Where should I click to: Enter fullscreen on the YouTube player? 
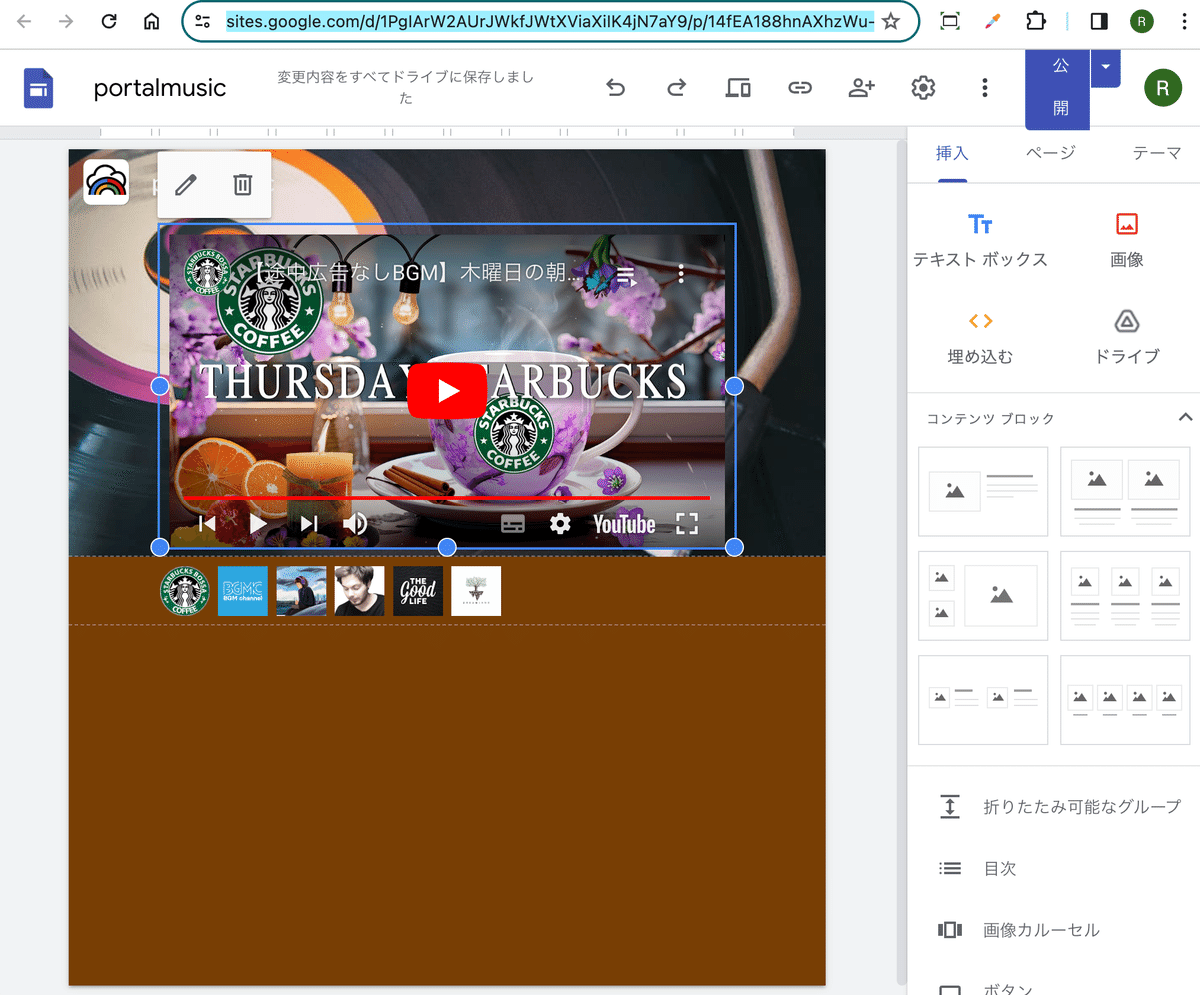pyautogui.click(x=687, y=524)
